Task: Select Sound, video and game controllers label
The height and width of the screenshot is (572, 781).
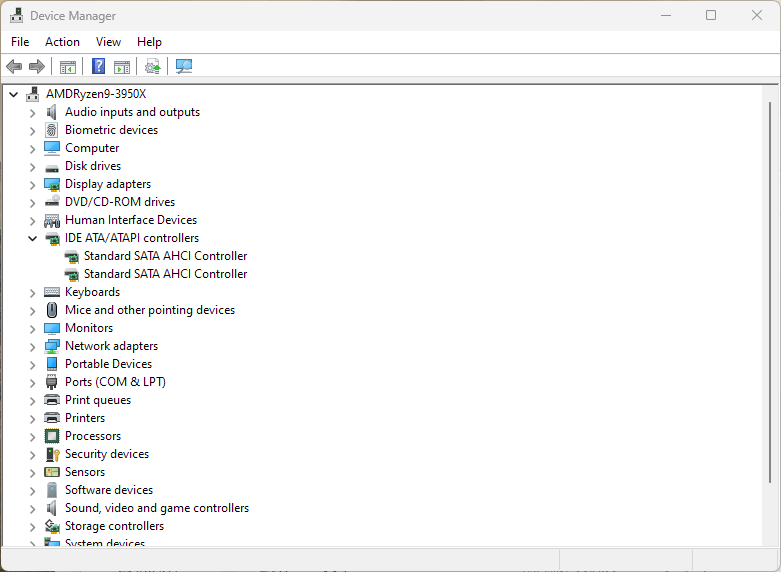Action: (x=157, y=508)
